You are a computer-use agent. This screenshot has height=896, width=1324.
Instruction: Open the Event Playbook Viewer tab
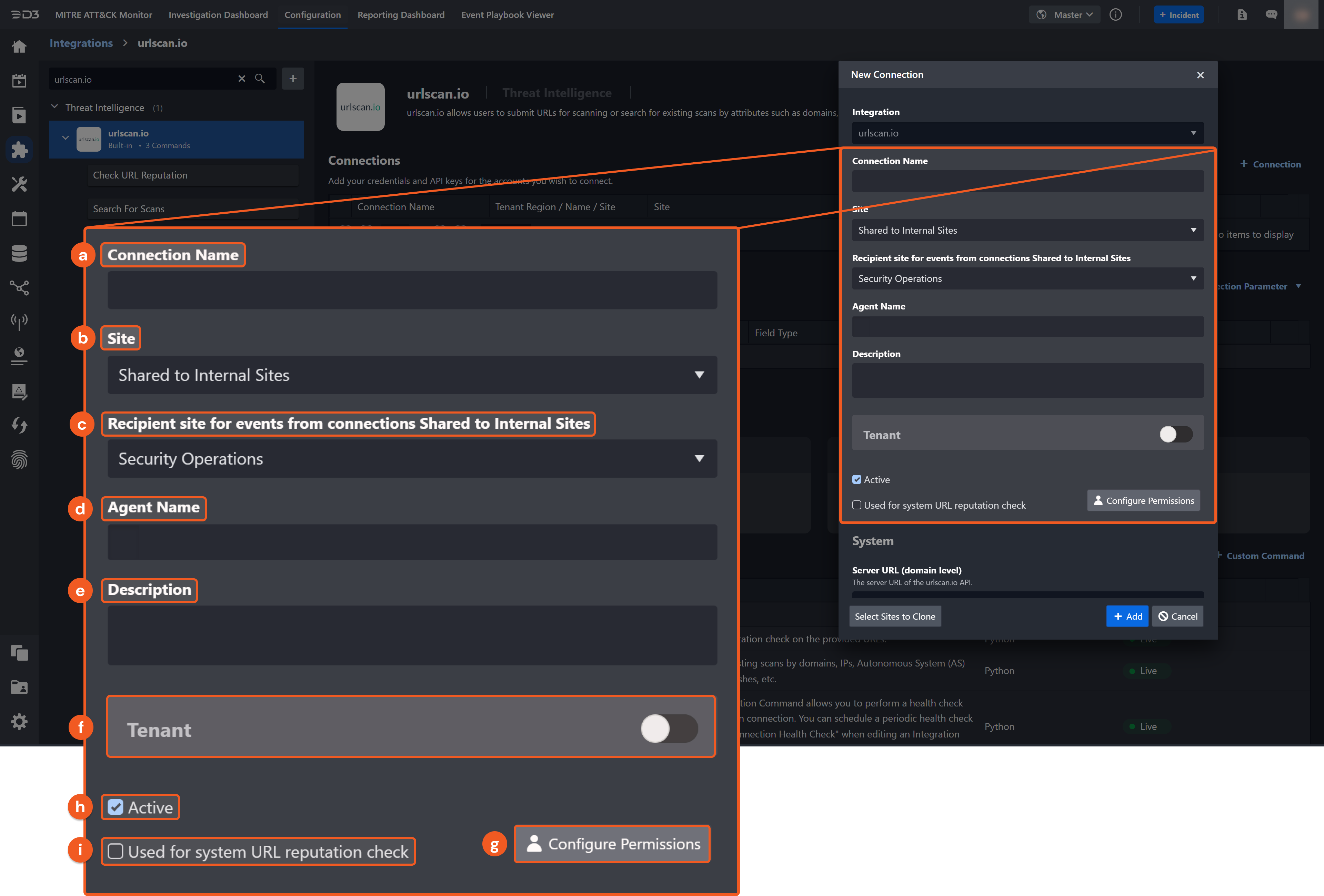[507, 15]
